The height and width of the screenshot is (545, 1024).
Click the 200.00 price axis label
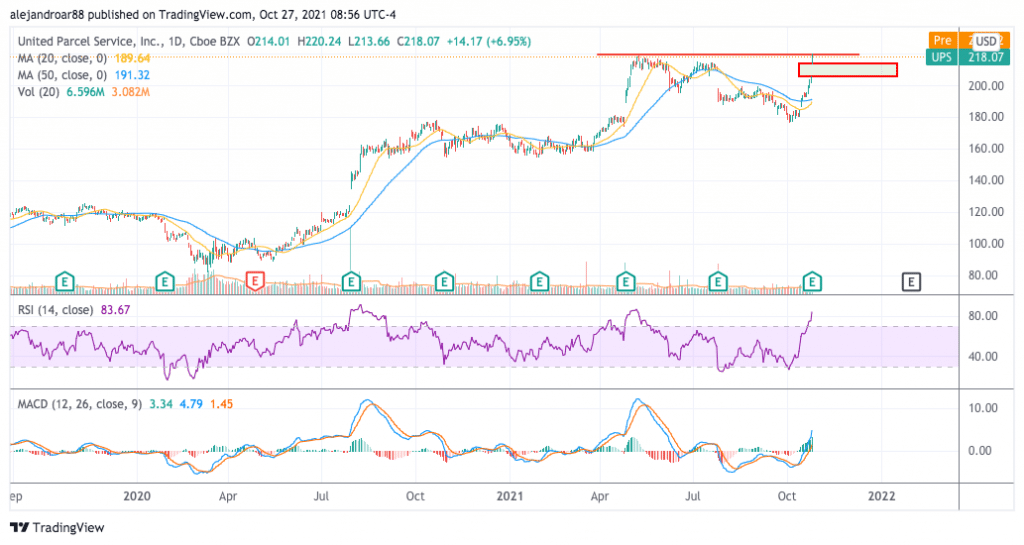pyautogui.click(x=986, y=86)
